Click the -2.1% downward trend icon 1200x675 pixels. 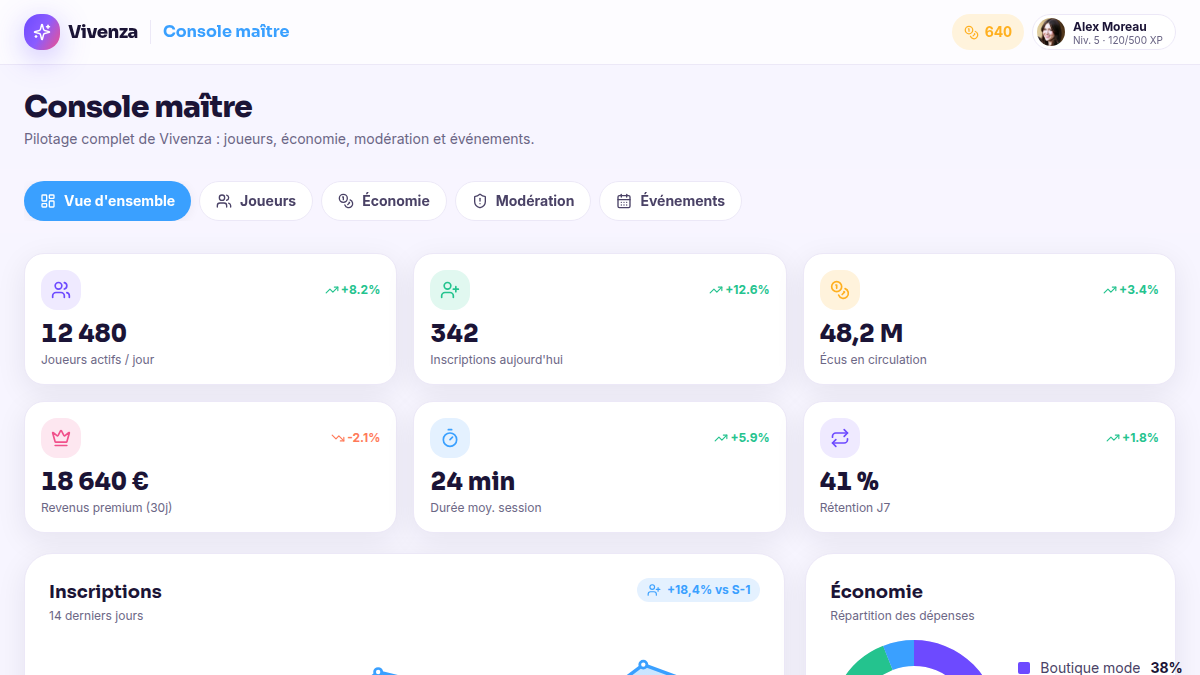coord(338,438)
